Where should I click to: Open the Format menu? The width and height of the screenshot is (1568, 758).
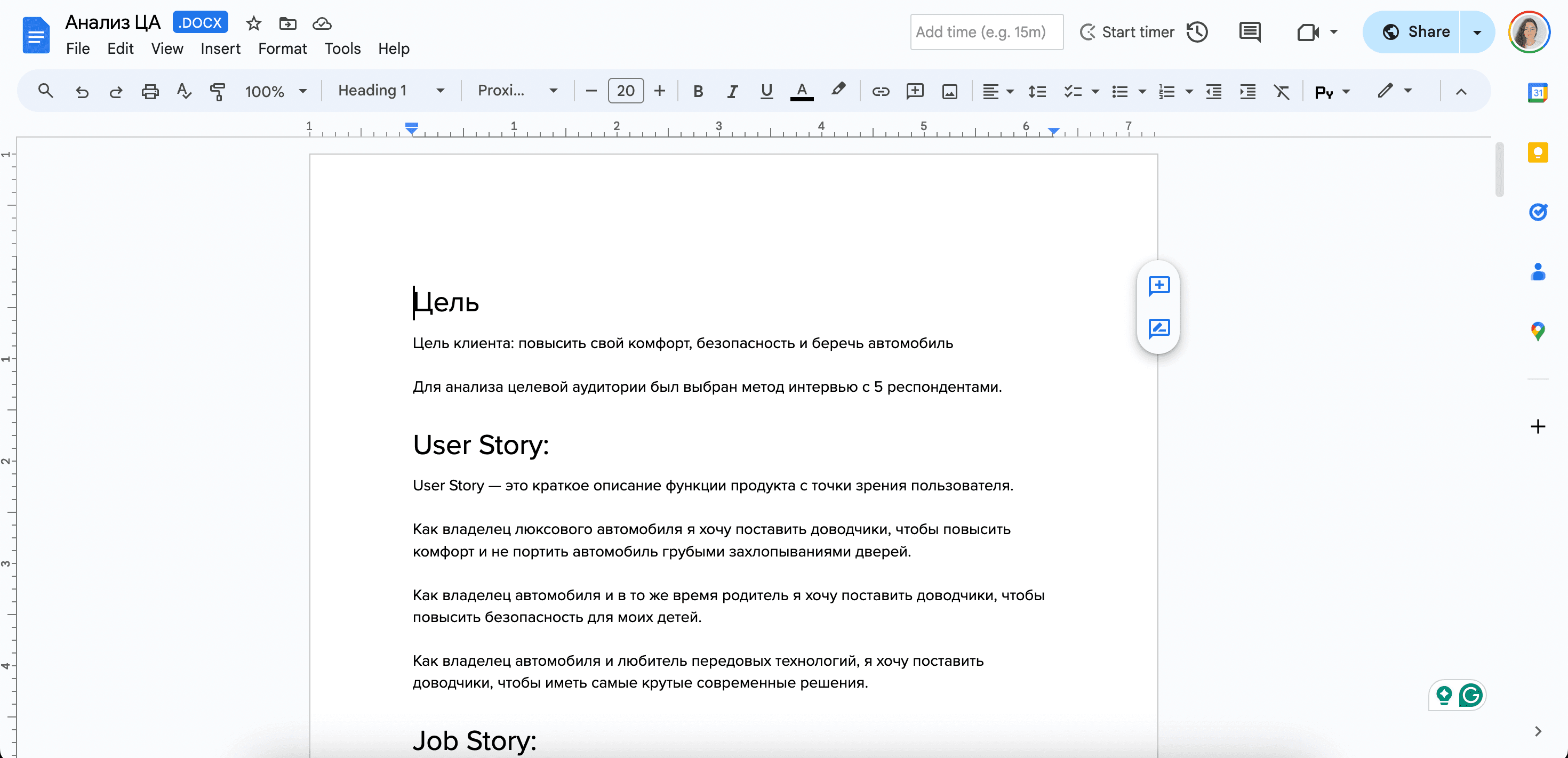(282, 49)
